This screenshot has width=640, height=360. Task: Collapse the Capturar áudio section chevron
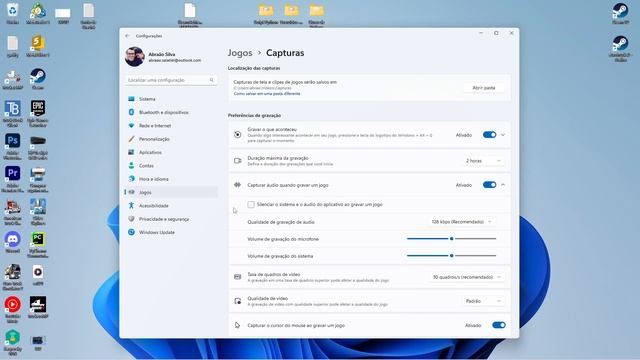[x=503, y=185]
